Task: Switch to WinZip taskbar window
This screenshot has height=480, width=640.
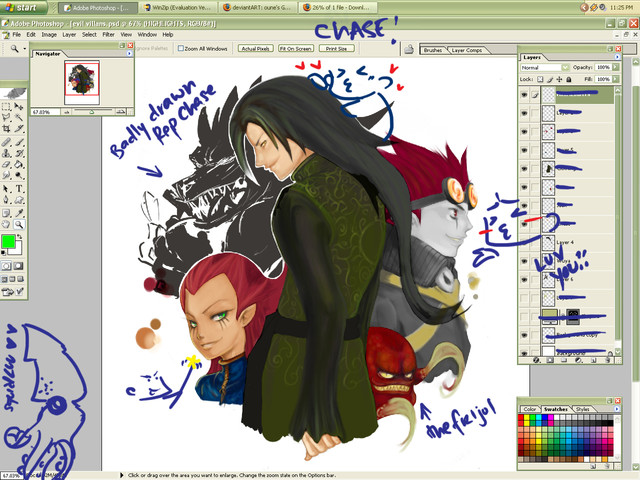Action: click(178, 7)
